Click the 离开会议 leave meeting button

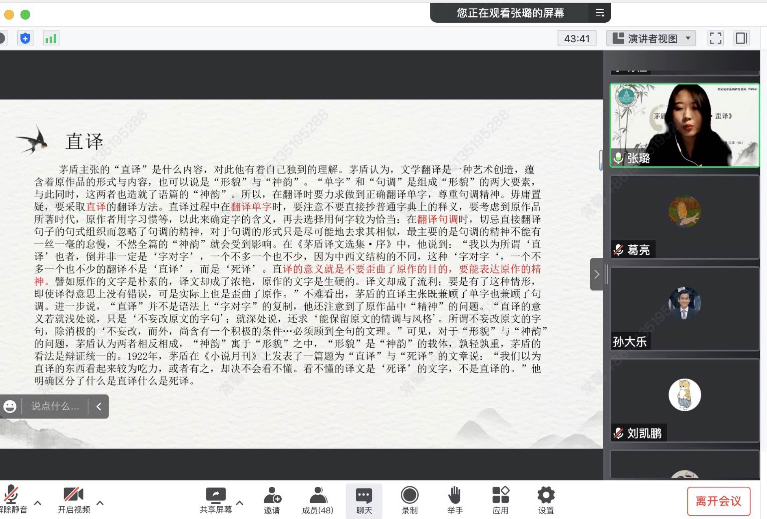(x=718, y=500)
